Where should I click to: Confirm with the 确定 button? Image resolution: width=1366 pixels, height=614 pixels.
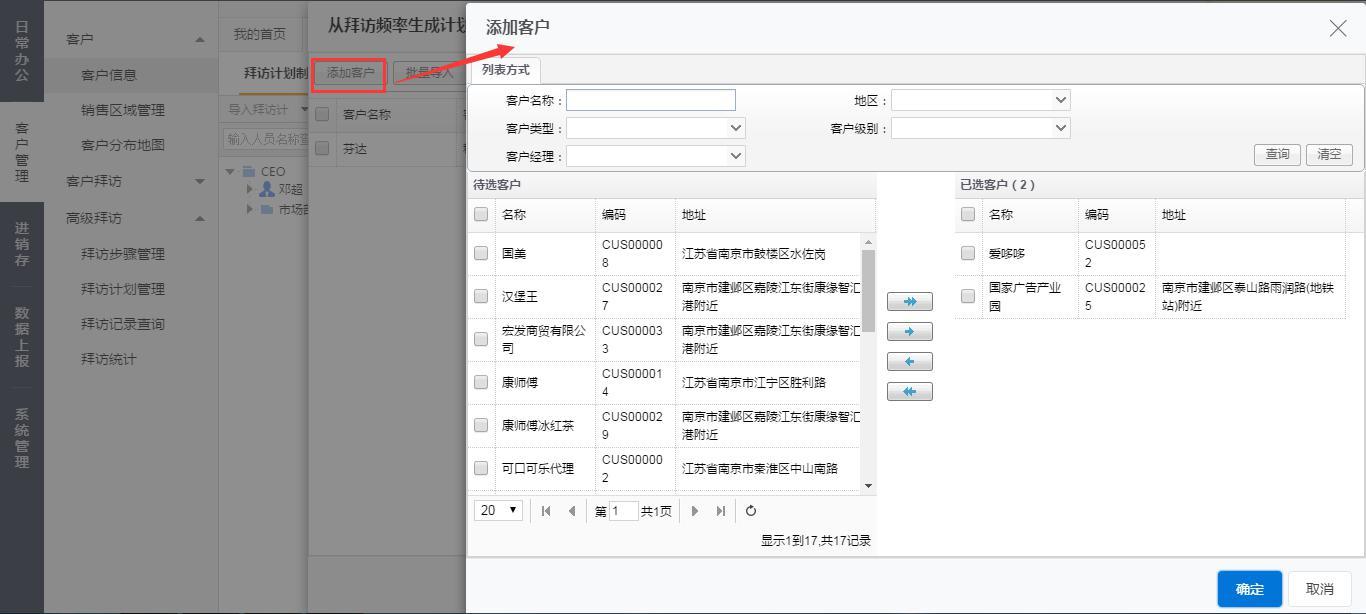pos(1249,589)
